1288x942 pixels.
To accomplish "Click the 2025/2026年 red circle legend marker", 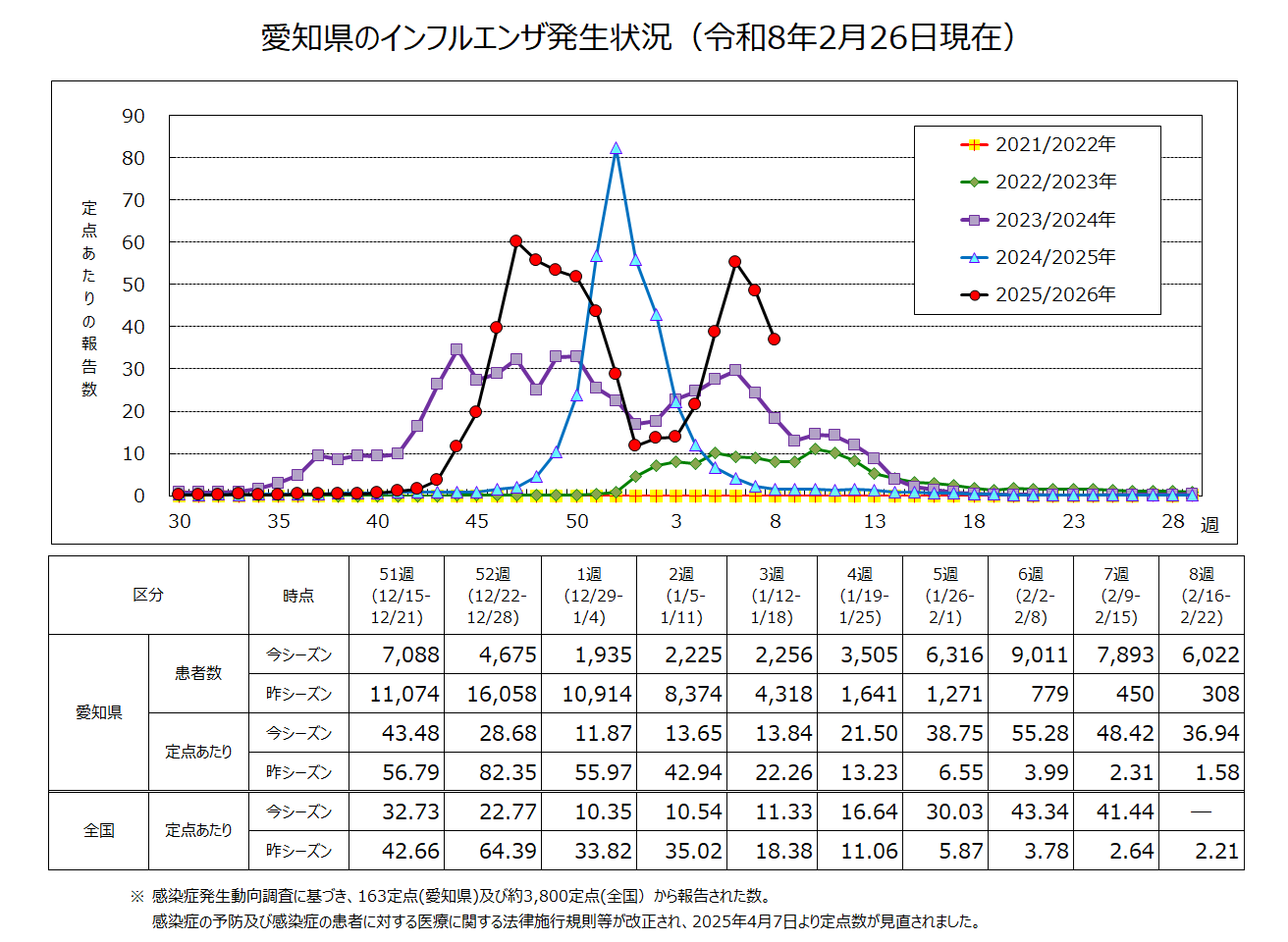I will tap(974, 294).
